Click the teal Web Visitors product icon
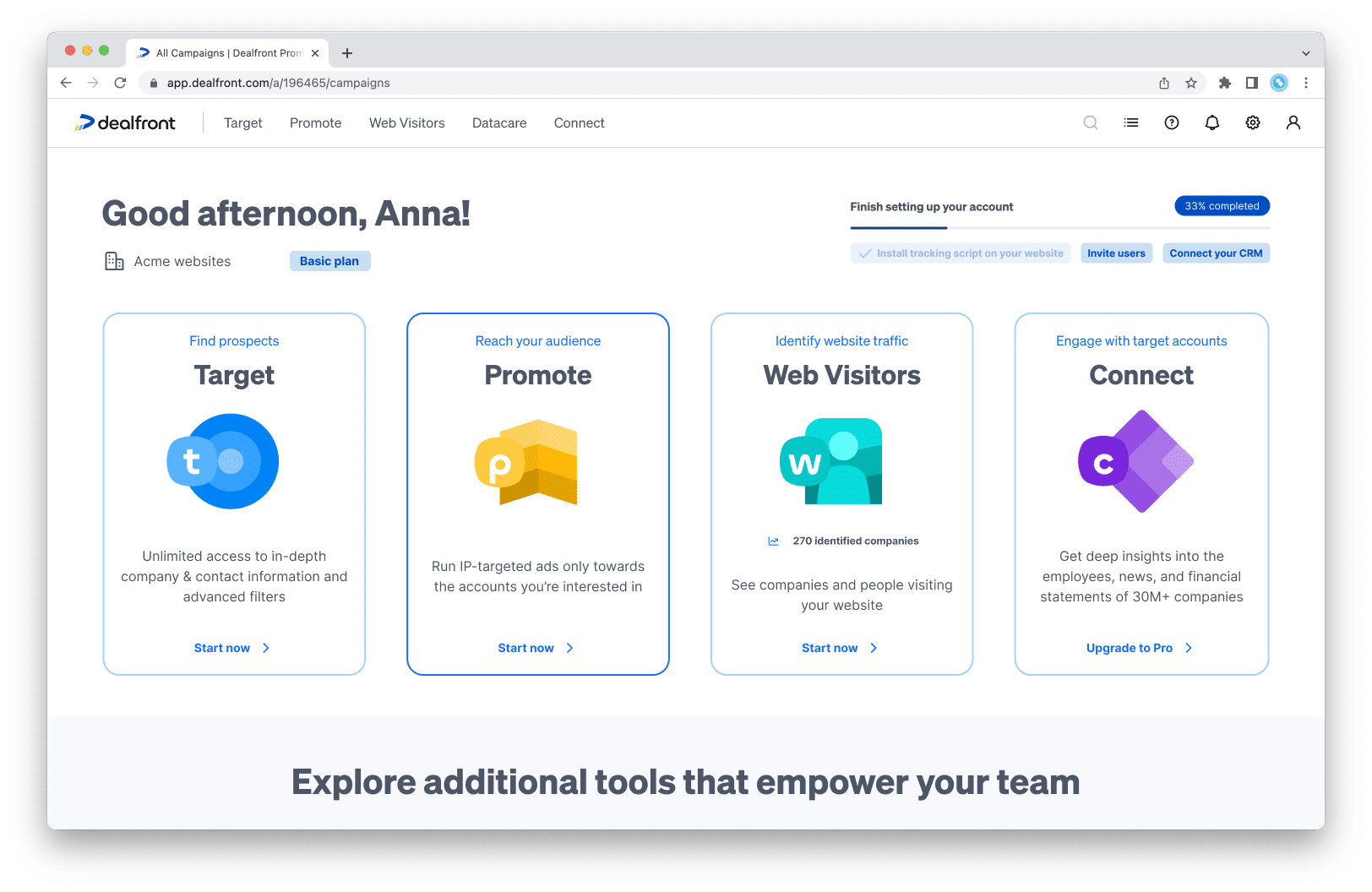Viewport: 1372px width, 892px height. [x=831, y=461]
